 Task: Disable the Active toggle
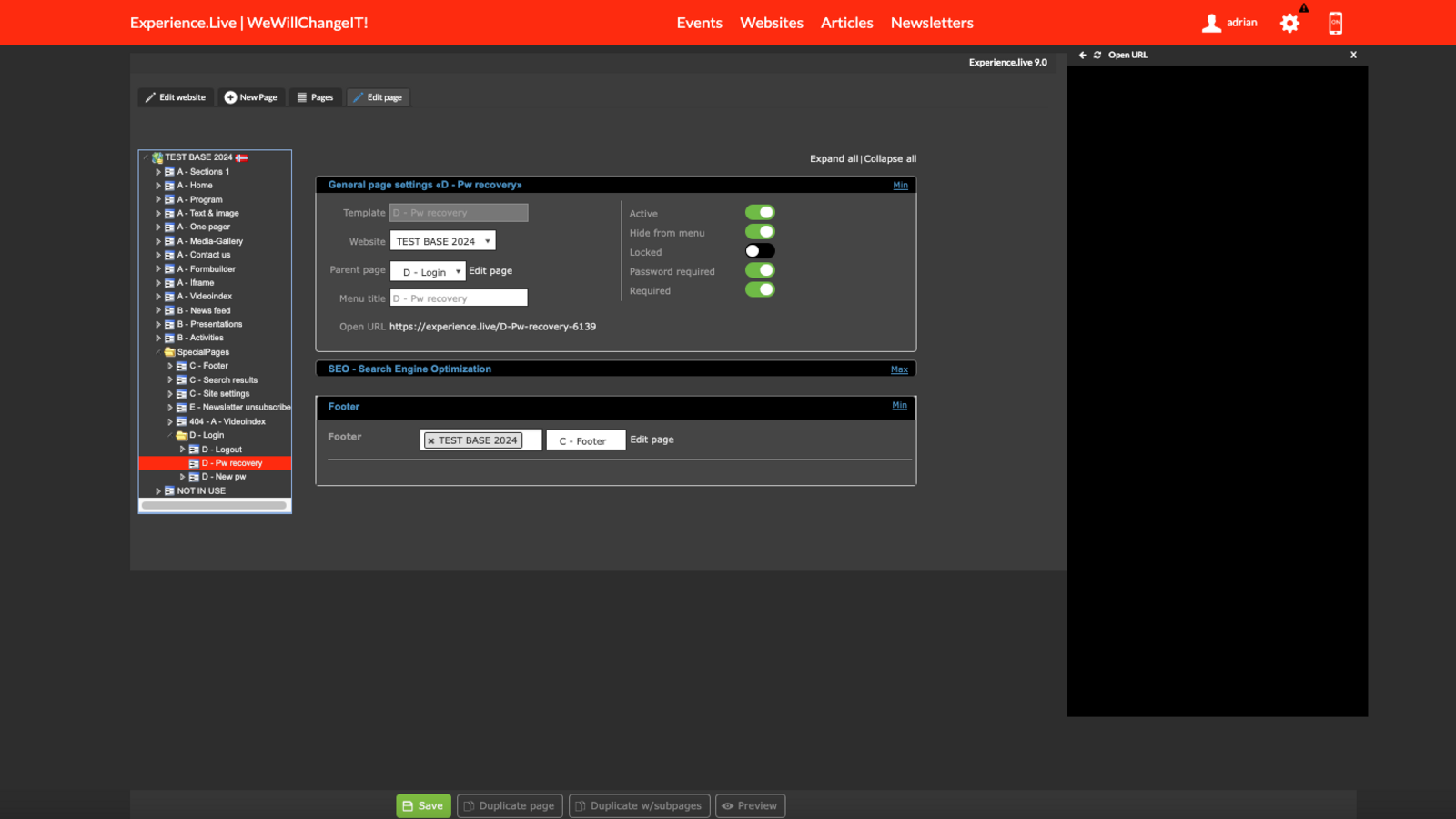point(760,213)
